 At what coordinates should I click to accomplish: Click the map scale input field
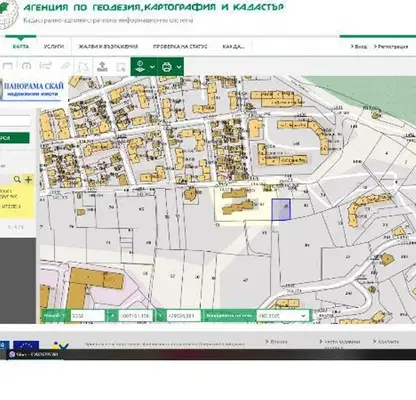87,316
